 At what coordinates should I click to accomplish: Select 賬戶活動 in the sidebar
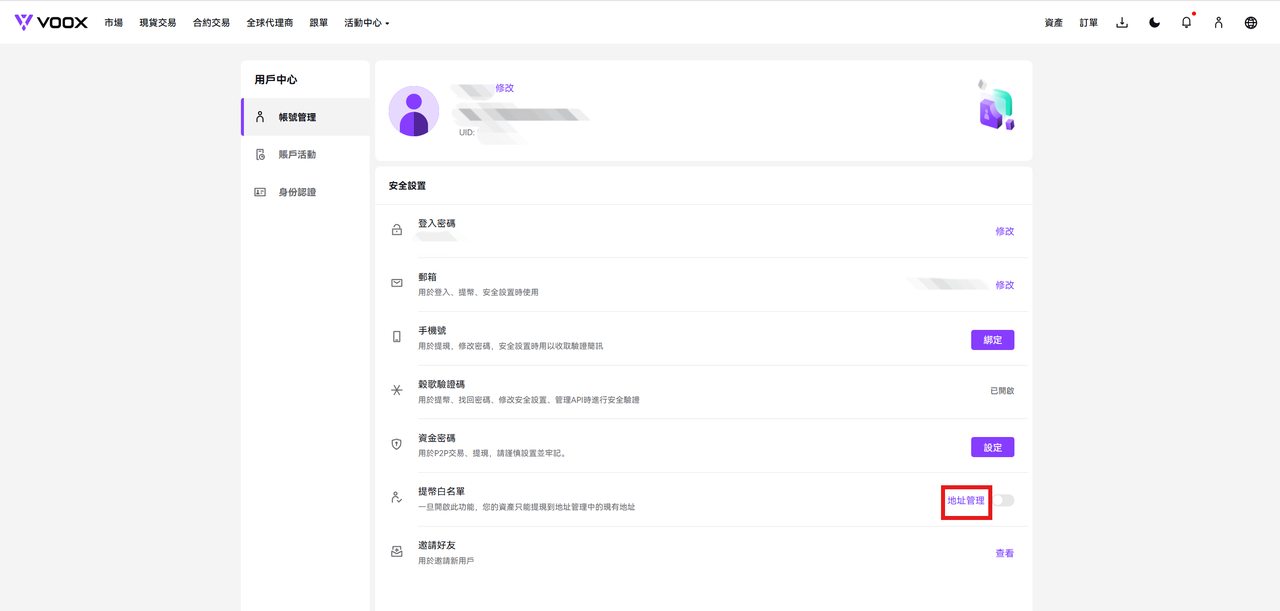305,154
